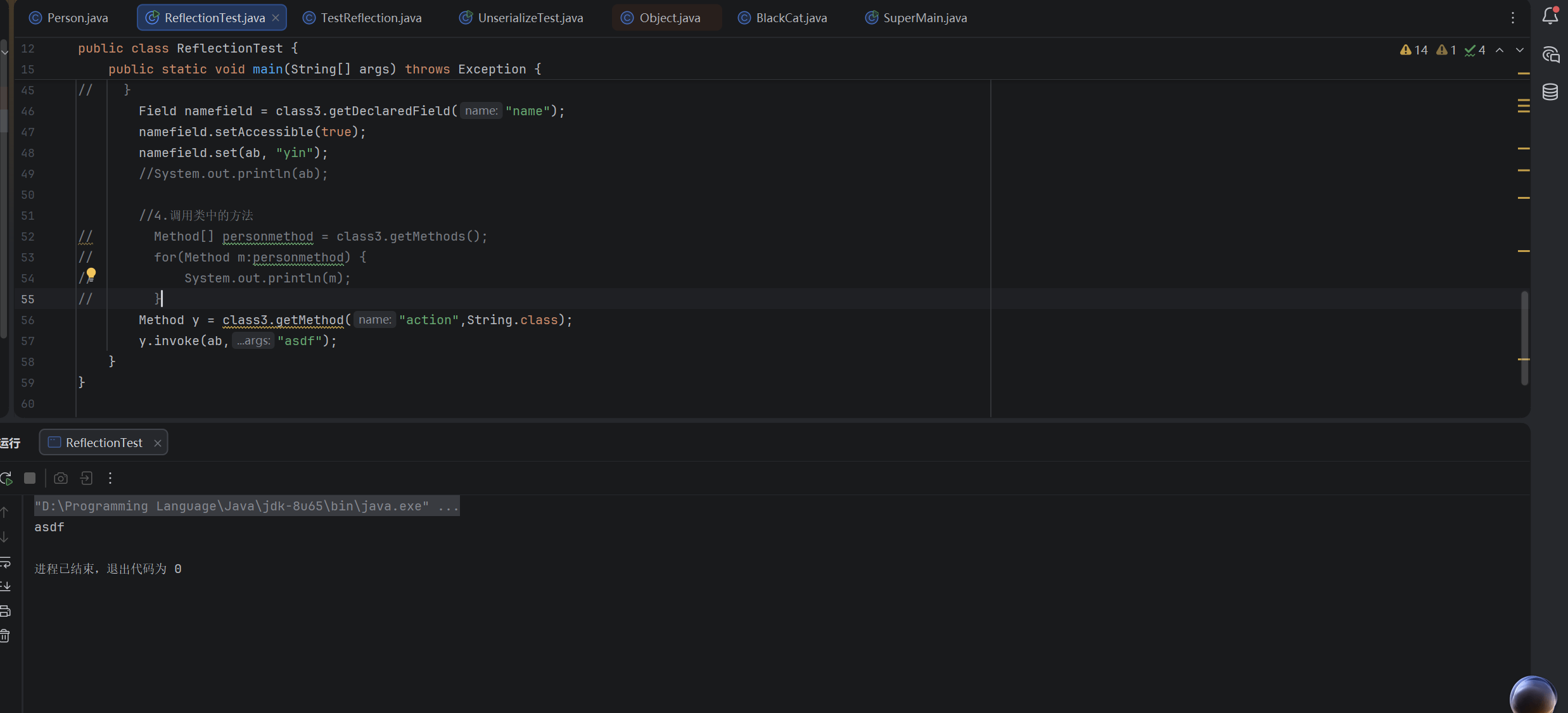Viewport: 1568px width, 713px height.
Task: Click the yellow lightbulb quick-fix icon
Action: [91, 274]
